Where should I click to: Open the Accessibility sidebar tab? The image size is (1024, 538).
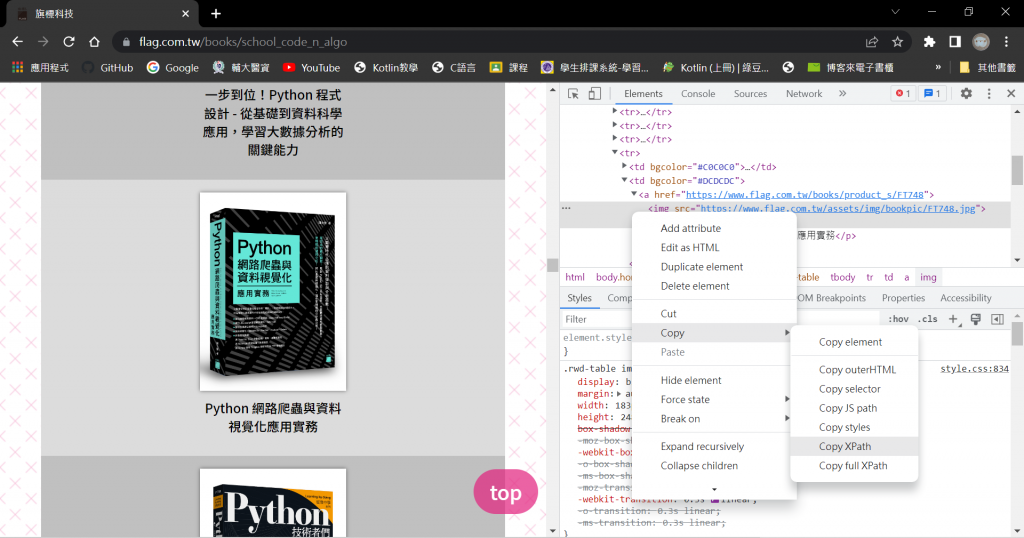tap(966, 298)
